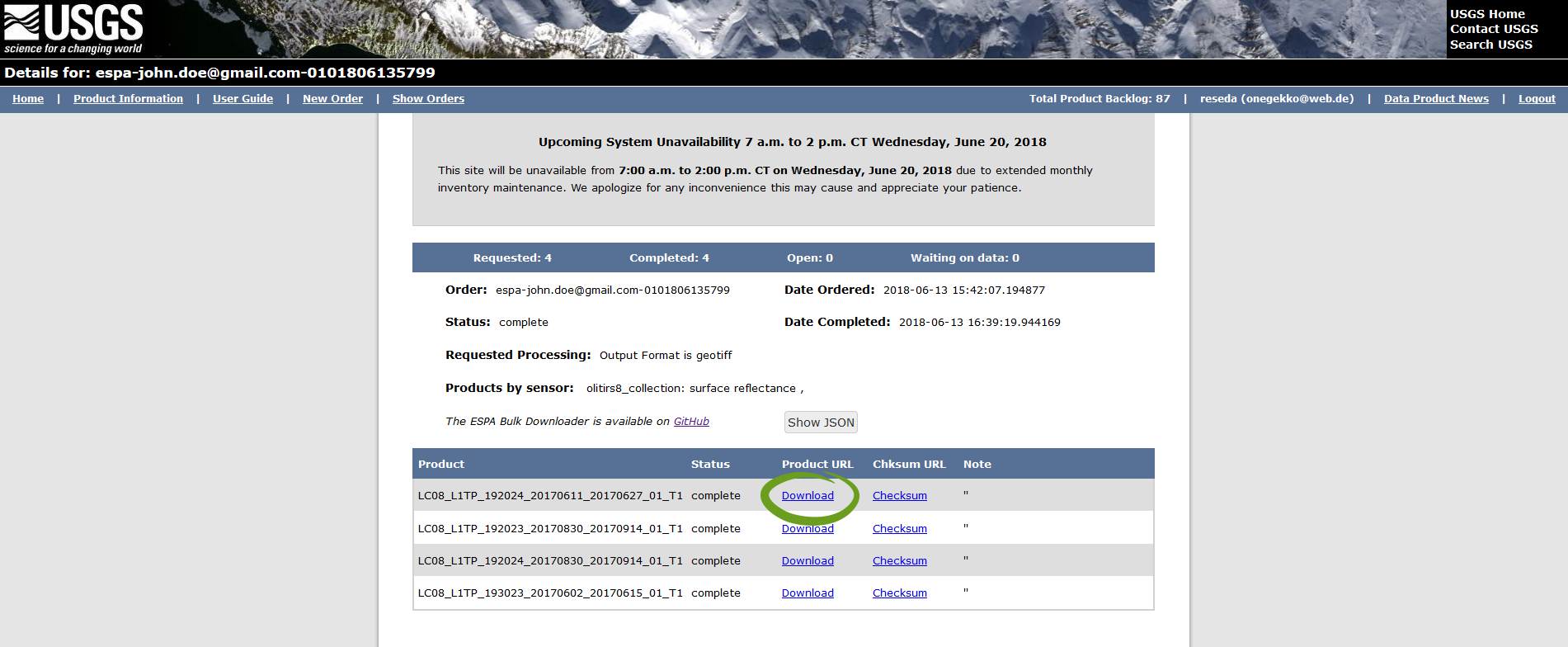Go to Show Orders page

pyautogui.click(x=428, y=99)
